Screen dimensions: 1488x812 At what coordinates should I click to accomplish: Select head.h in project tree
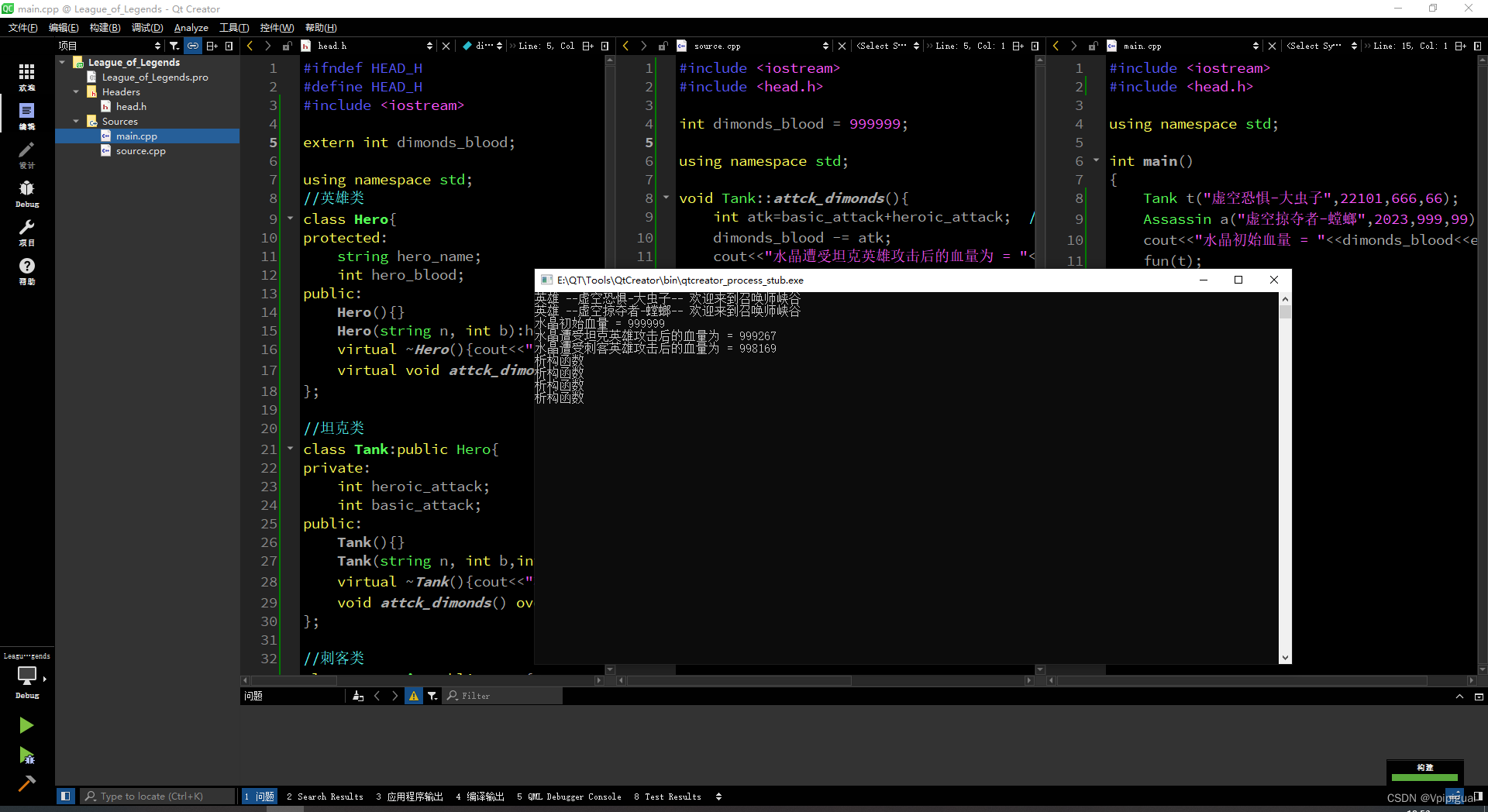(131, 107)
